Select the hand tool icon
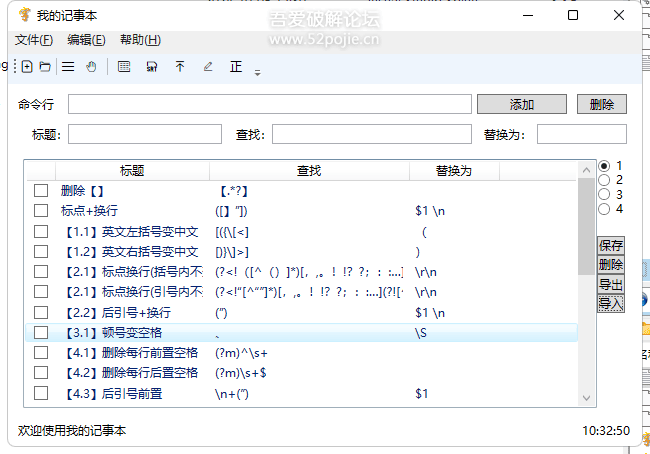Screen dimensions: 650x454 pyautogui.click(x=91, y=67)
